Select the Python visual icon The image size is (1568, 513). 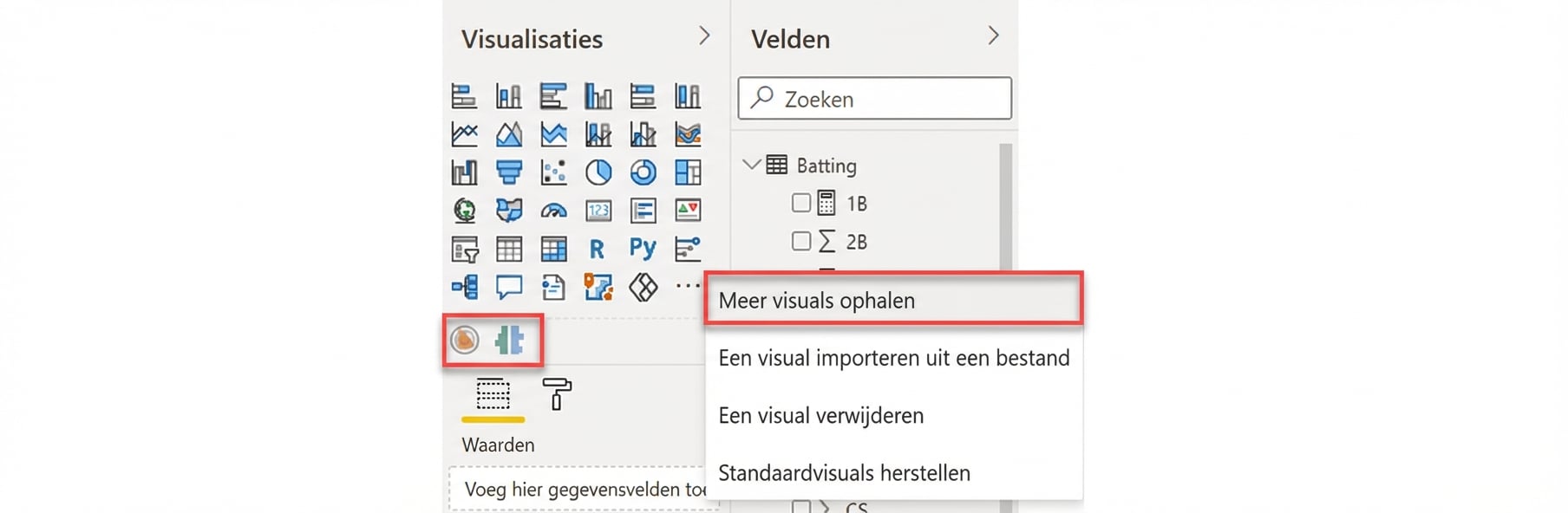tap(643, 250)
